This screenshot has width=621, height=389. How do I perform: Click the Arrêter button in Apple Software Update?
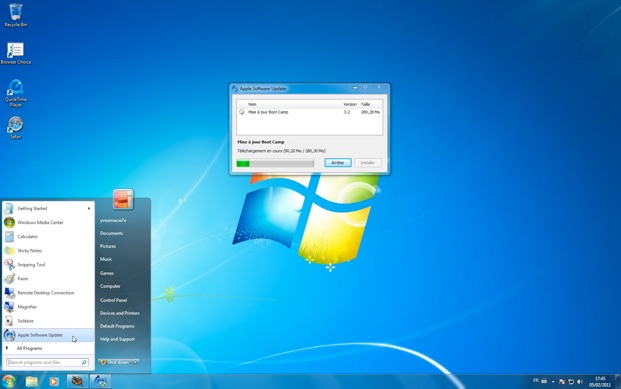(x=338, y=163)
